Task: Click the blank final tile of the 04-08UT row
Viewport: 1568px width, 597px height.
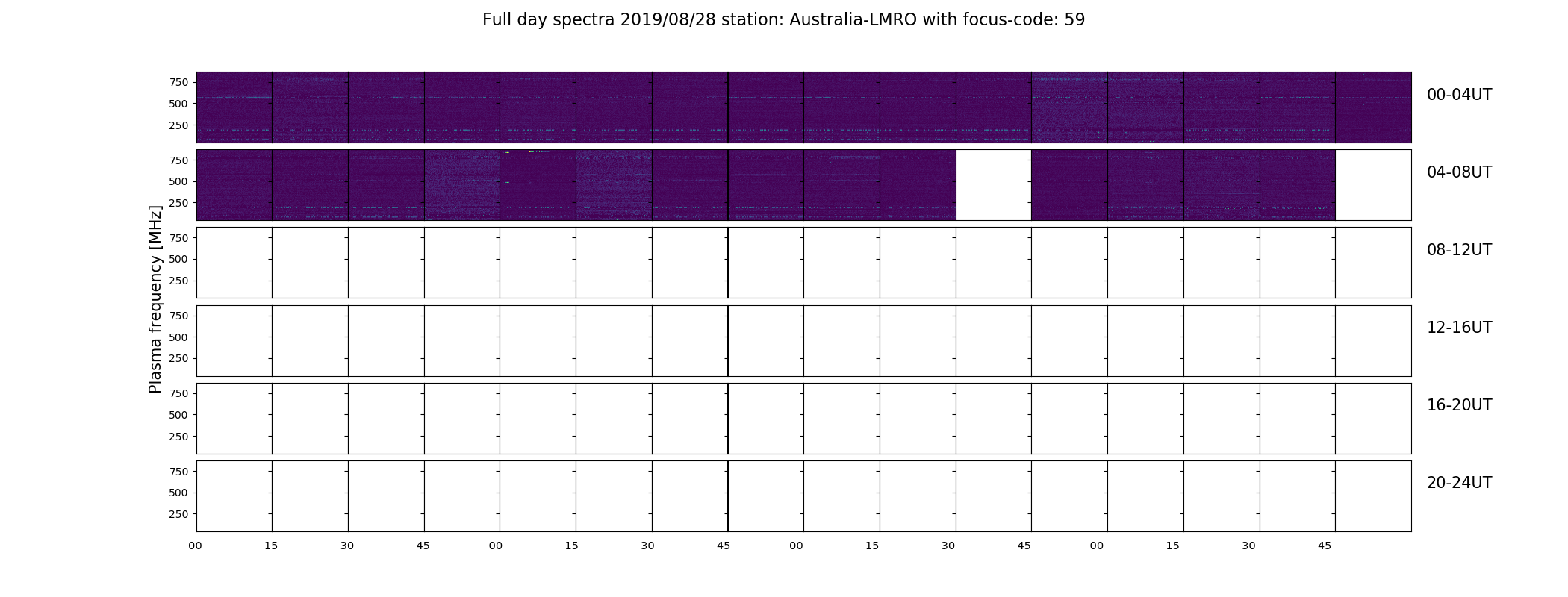Action: [1373, 185]
